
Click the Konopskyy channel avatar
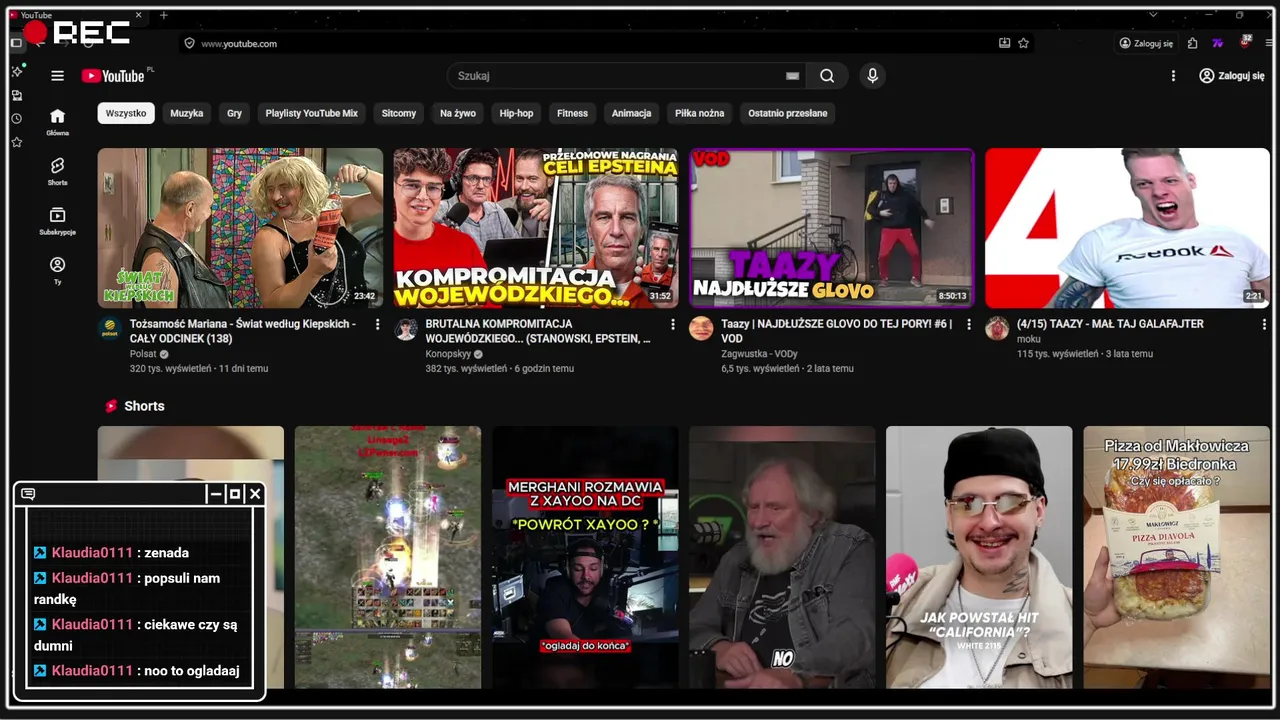pos(406,329)
